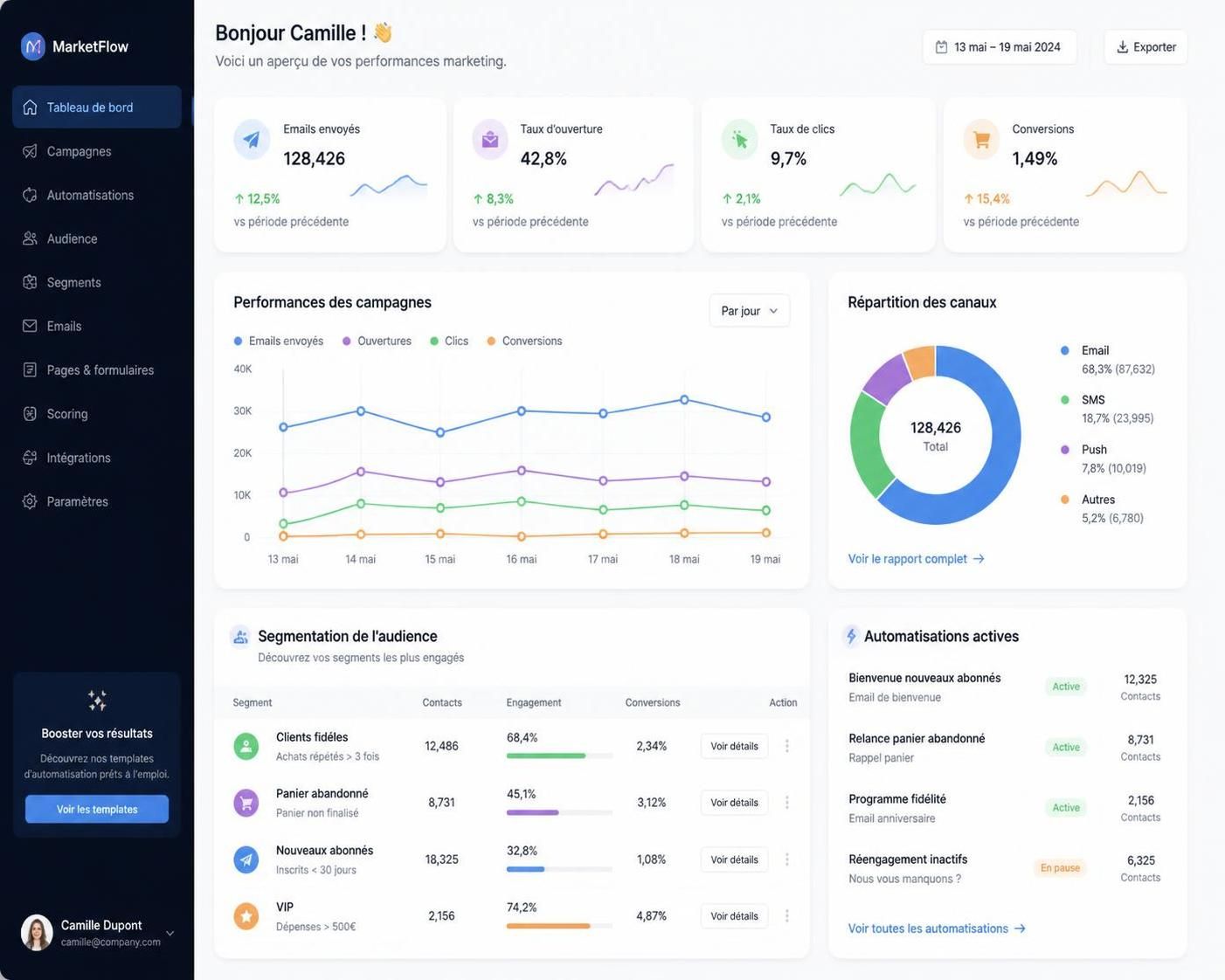The height and width of the screenshot is (980, 1225).
Task: Click the Taux de clics cursor icon
Action: pos(740,140)
